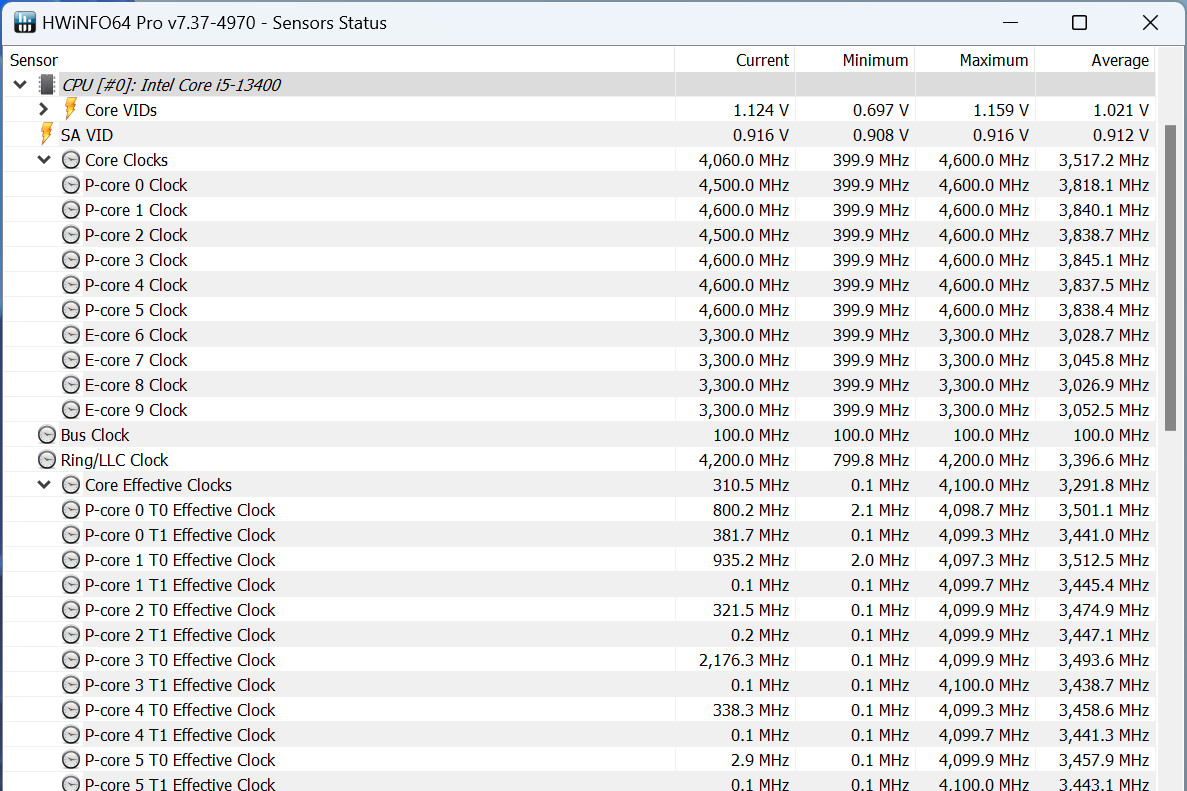Select P-core 3 T1 Effective Clock label
Viewport: 1187px width, 791px height.
tap(180, 684)
